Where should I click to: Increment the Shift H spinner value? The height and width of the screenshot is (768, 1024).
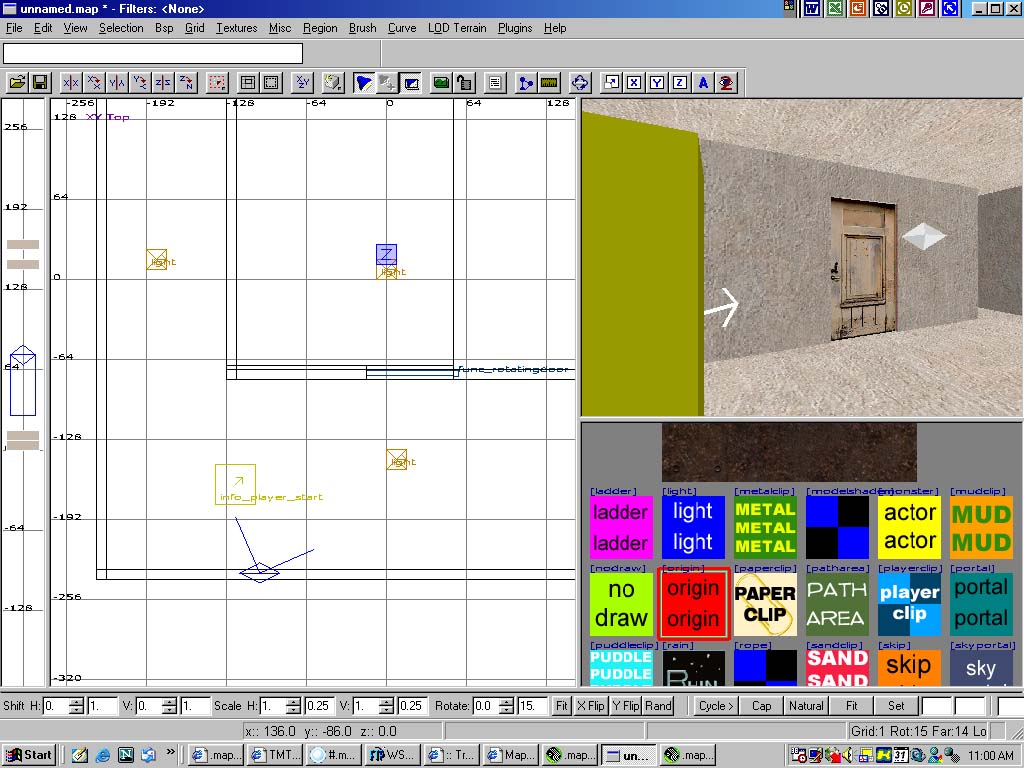pos(77,701)
